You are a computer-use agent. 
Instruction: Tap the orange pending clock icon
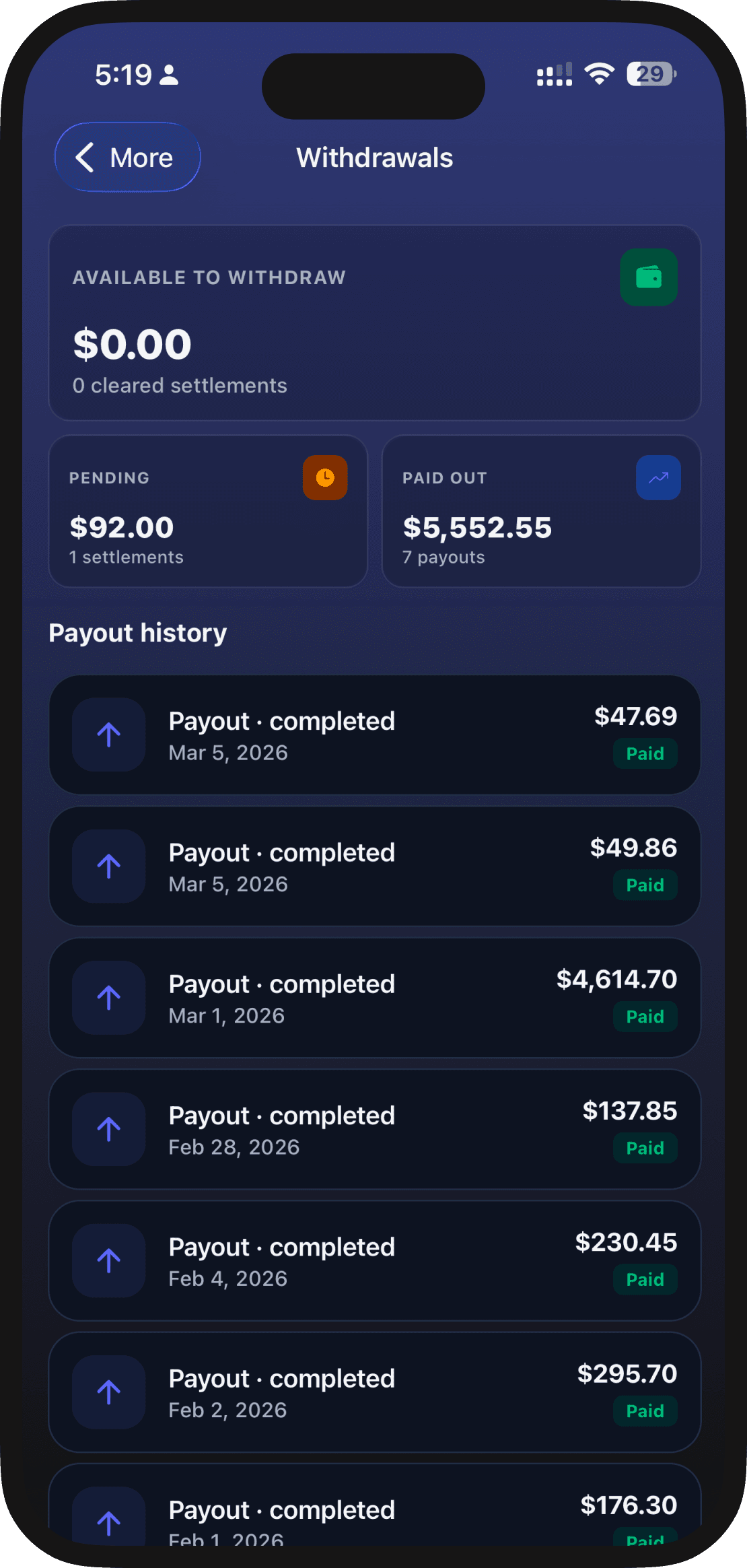pyautogui.click(x=325, y=478)
